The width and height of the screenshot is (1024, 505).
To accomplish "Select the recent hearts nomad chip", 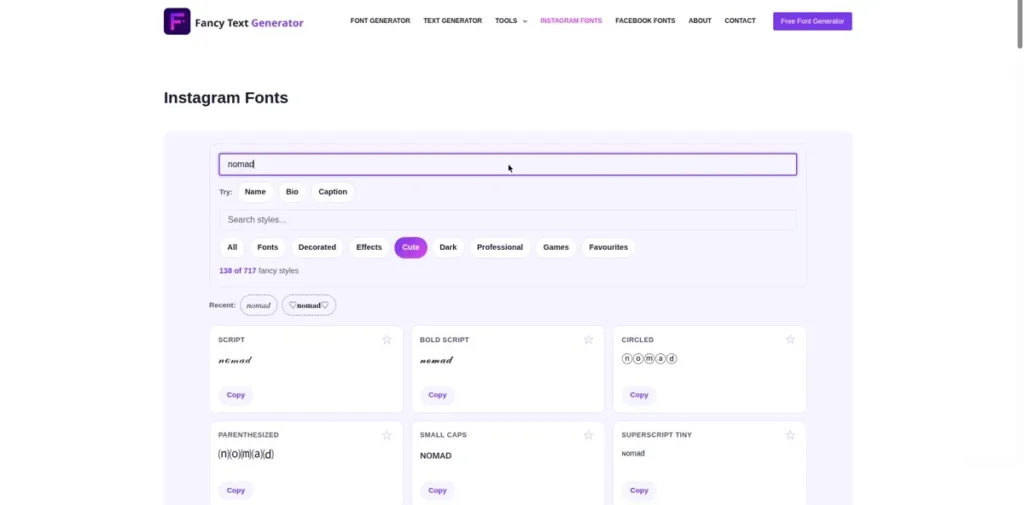I will coord(309,305).
